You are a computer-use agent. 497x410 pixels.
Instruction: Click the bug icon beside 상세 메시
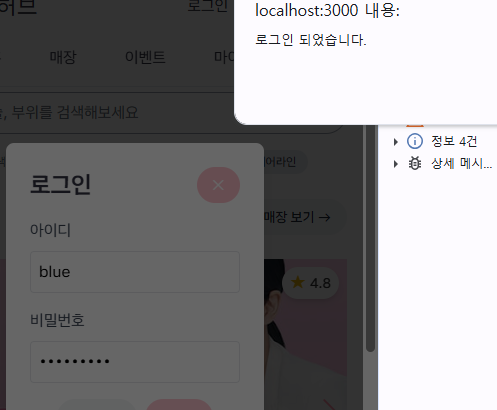point(415,163)
